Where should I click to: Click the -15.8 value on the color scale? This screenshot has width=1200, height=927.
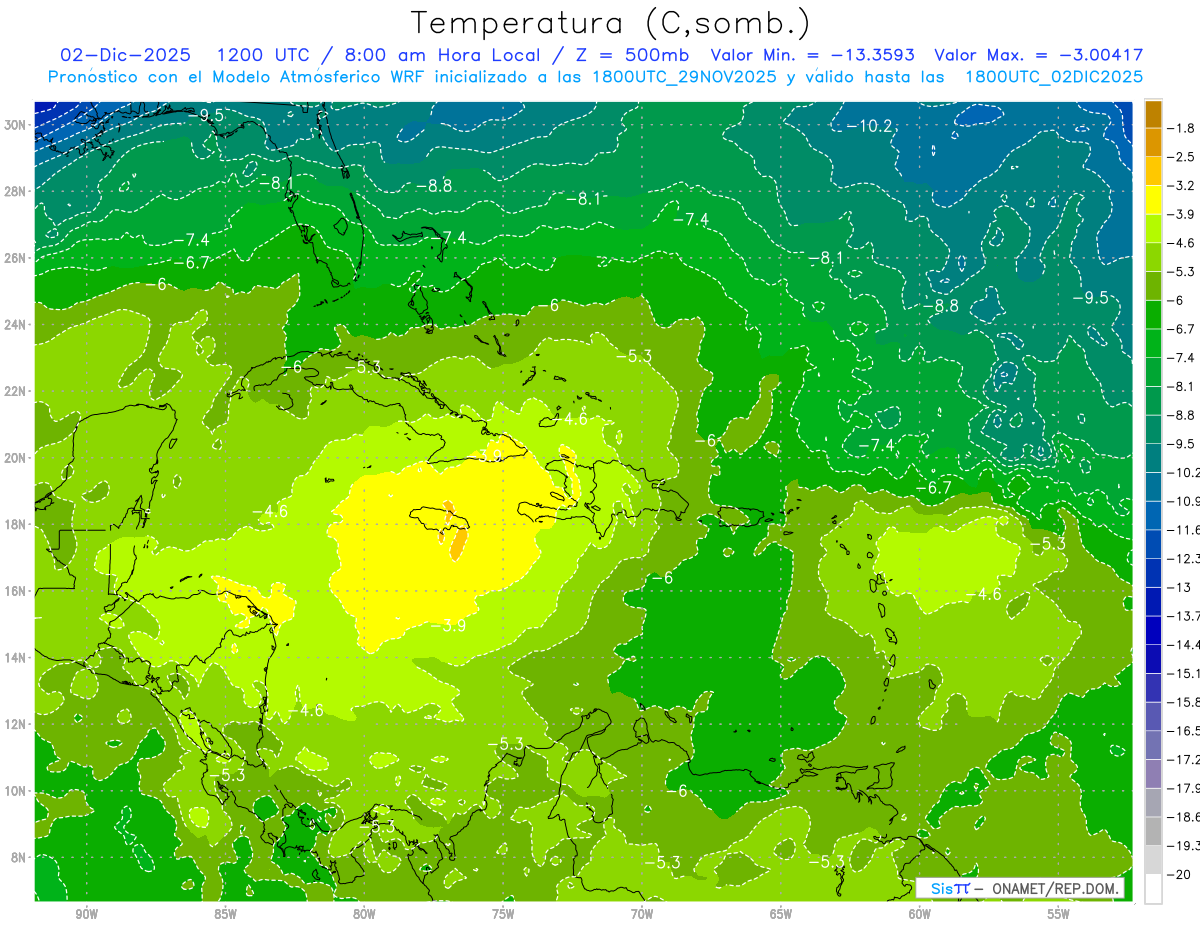point(1184,702)
